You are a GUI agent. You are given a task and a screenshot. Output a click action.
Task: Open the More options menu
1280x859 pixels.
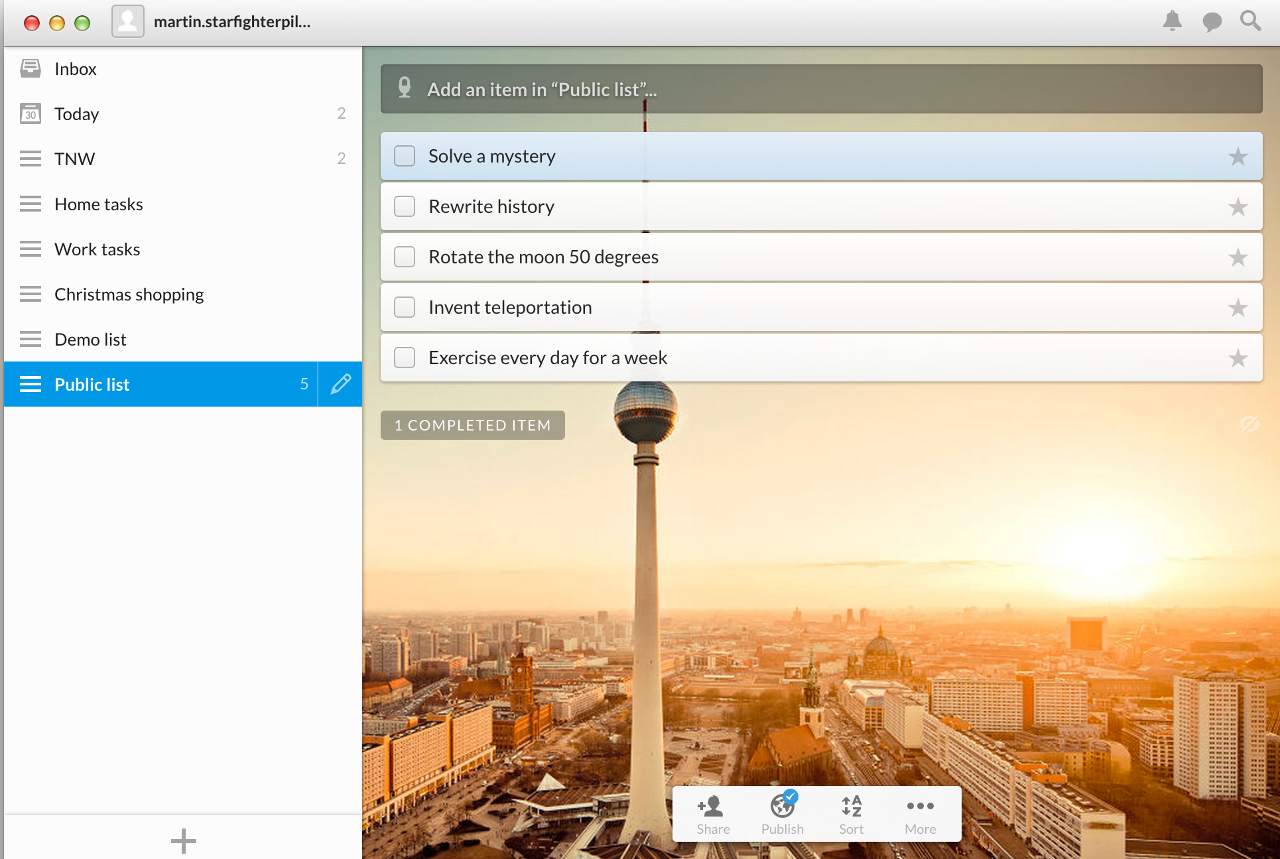coord(920,814)
